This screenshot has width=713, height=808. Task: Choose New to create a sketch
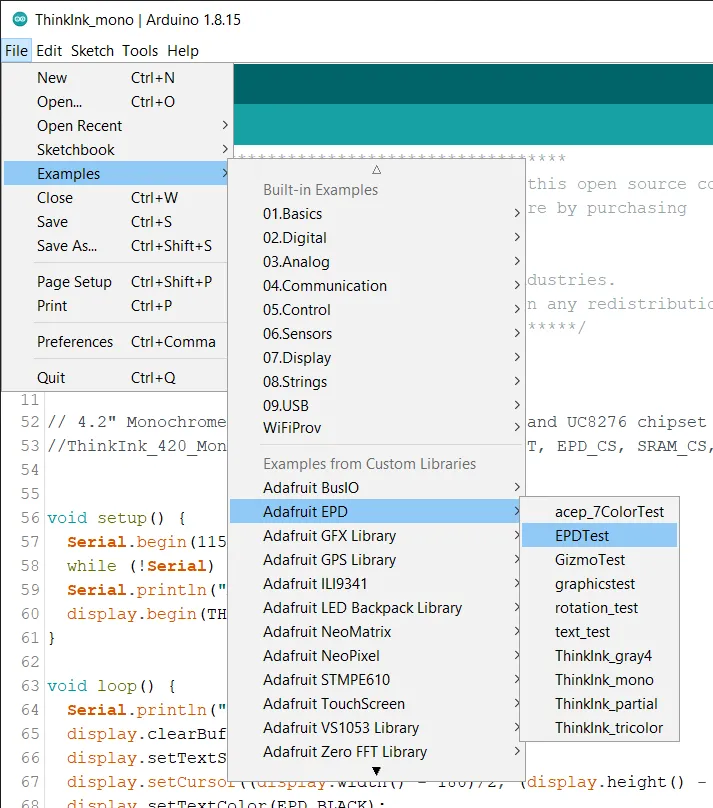click(52, 77)
